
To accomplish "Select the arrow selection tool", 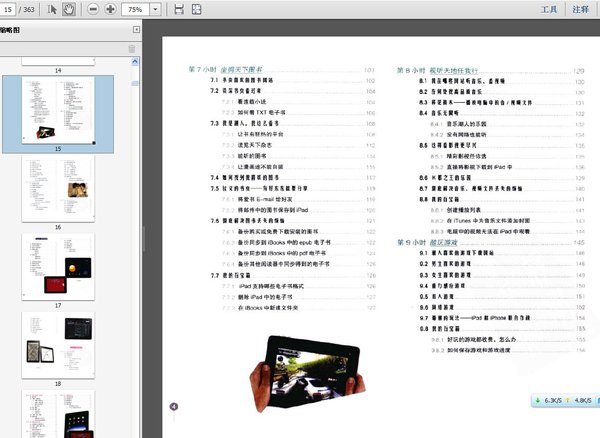I will tap(52, 9).
